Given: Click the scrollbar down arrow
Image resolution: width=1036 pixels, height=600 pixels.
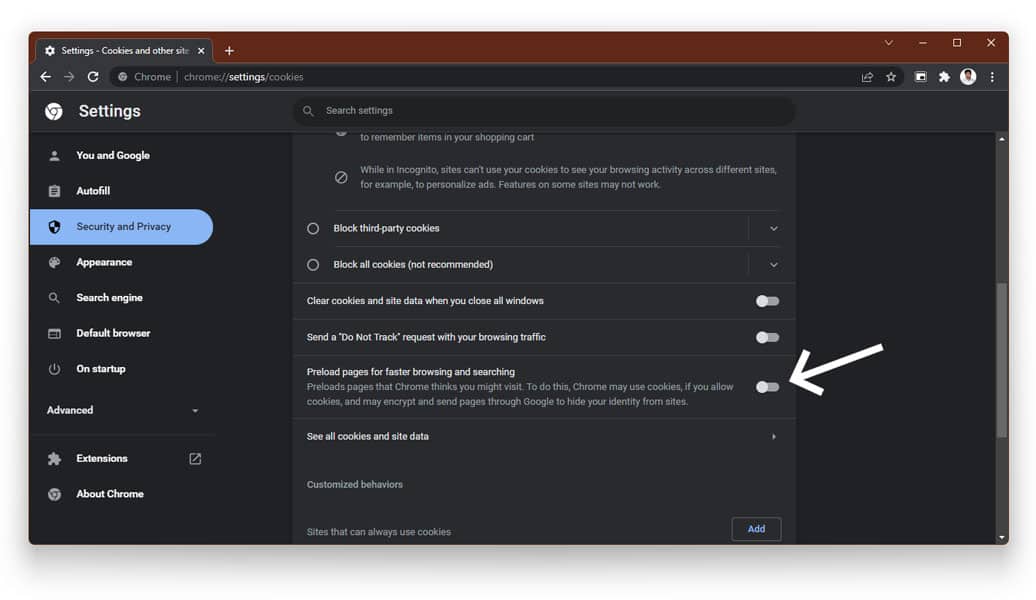Looking at the screenshot, I should (1002, 538).
